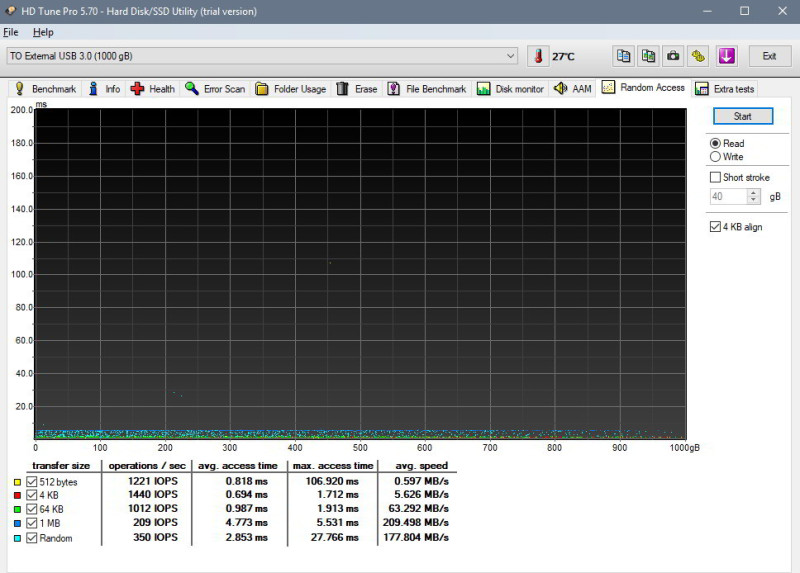The image size is (800, 573).
Task: Click the Exit button
Action: pos(769,56)
